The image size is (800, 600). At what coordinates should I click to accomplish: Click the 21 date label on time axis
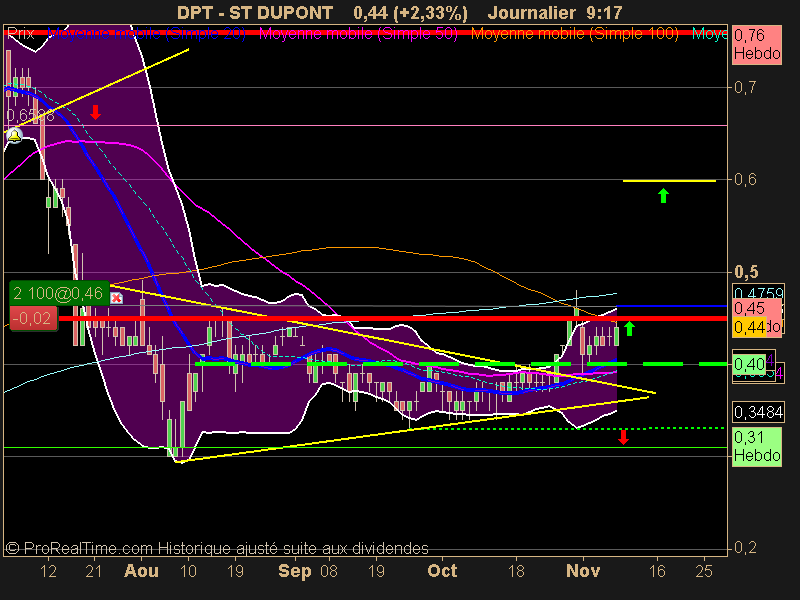94,570
